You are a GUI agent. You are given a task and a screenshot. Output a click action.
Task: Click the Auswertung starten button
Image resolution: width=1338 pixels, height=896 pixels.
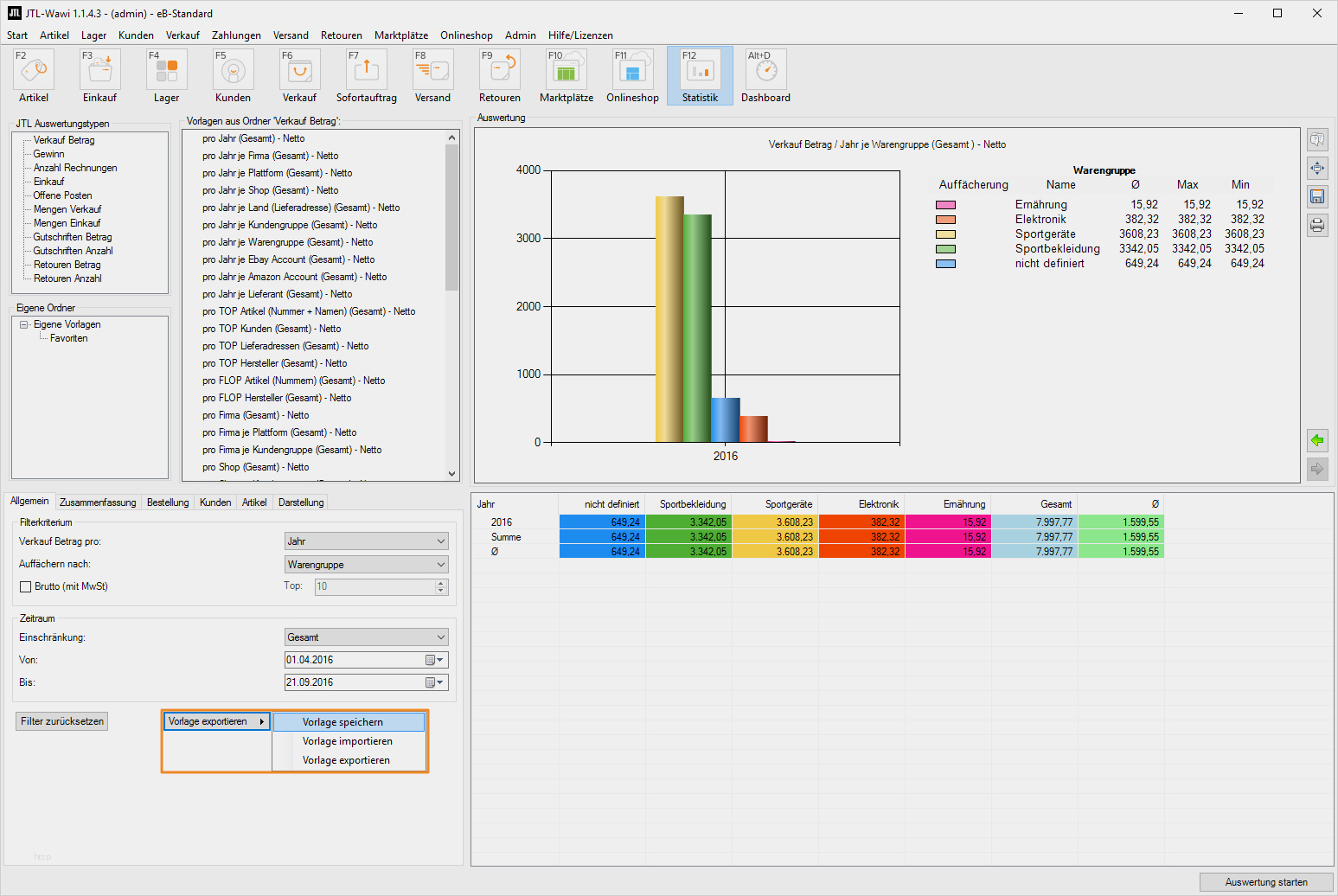tap(1266, 882)
